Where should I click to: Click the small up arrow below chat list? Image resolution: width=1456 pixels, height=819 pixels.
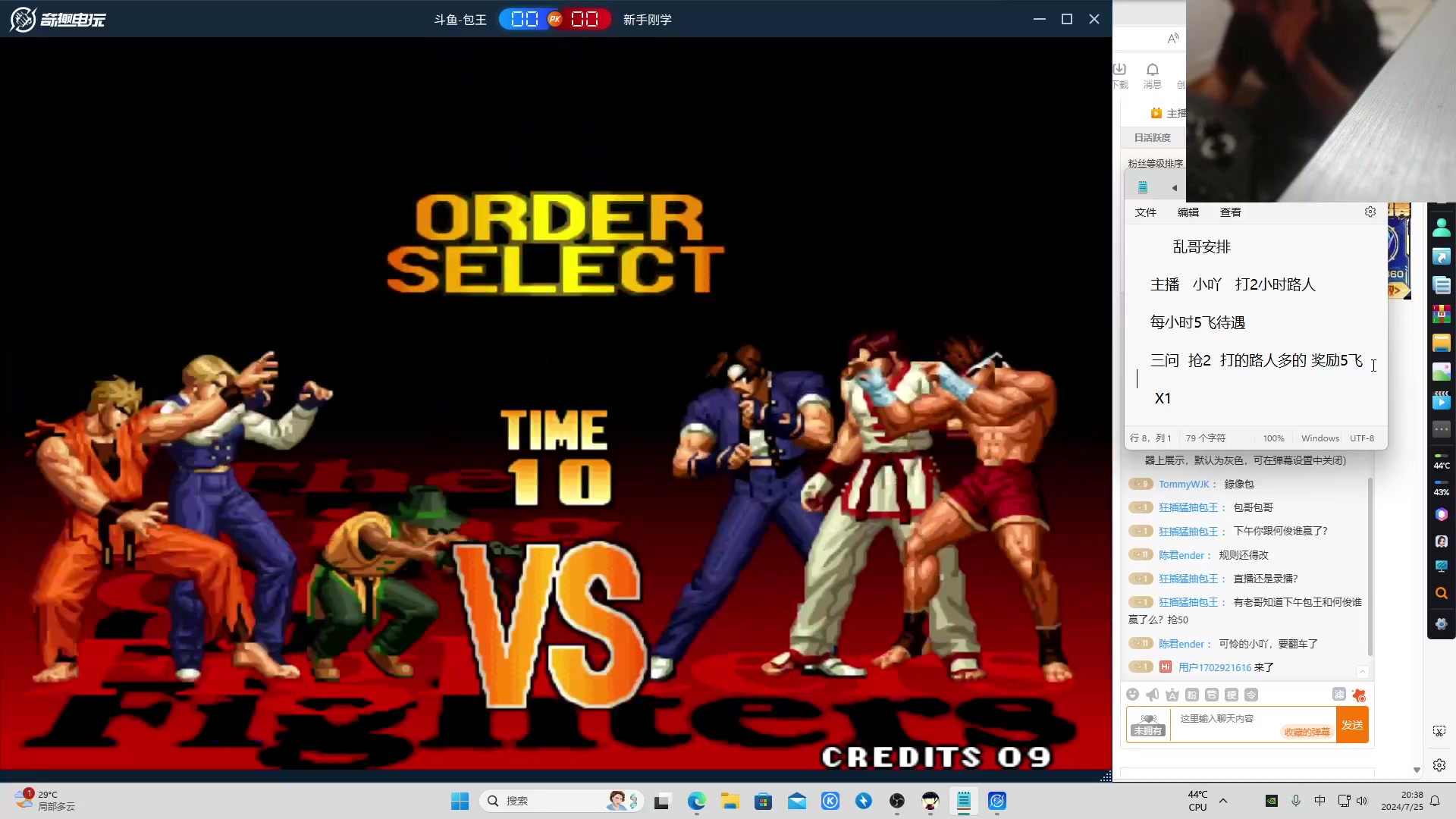coord(1362,671)
